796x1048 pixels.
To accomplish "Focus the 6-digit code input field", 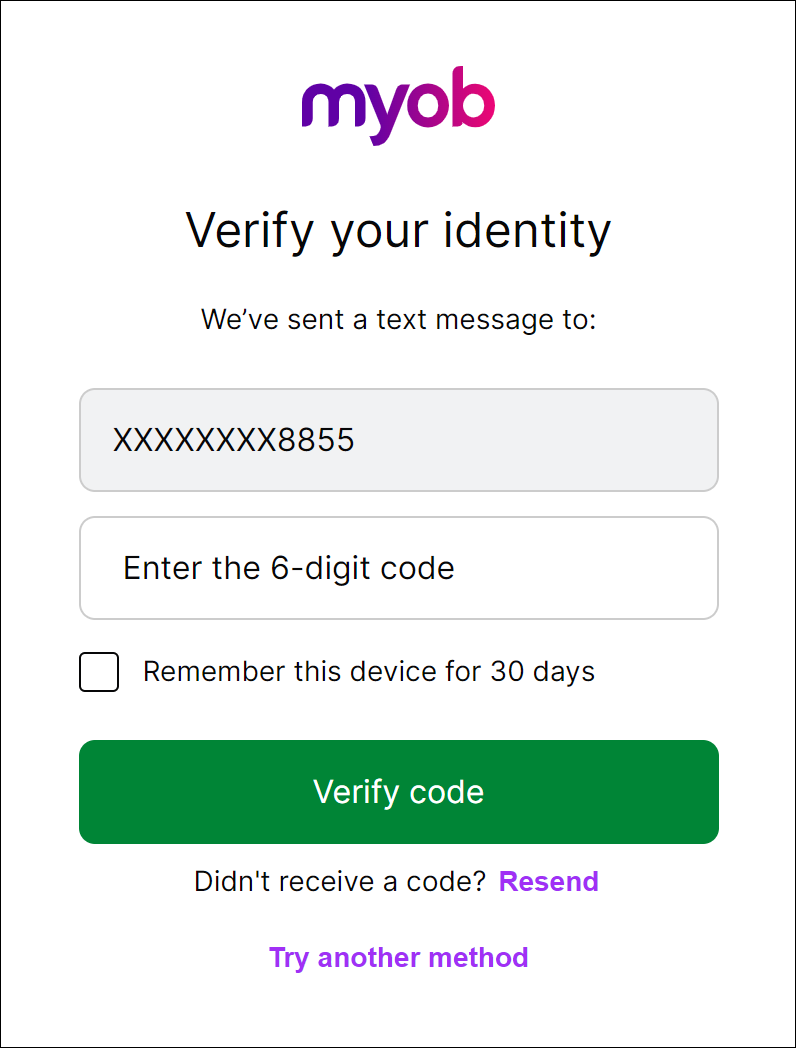I will 399,568.
